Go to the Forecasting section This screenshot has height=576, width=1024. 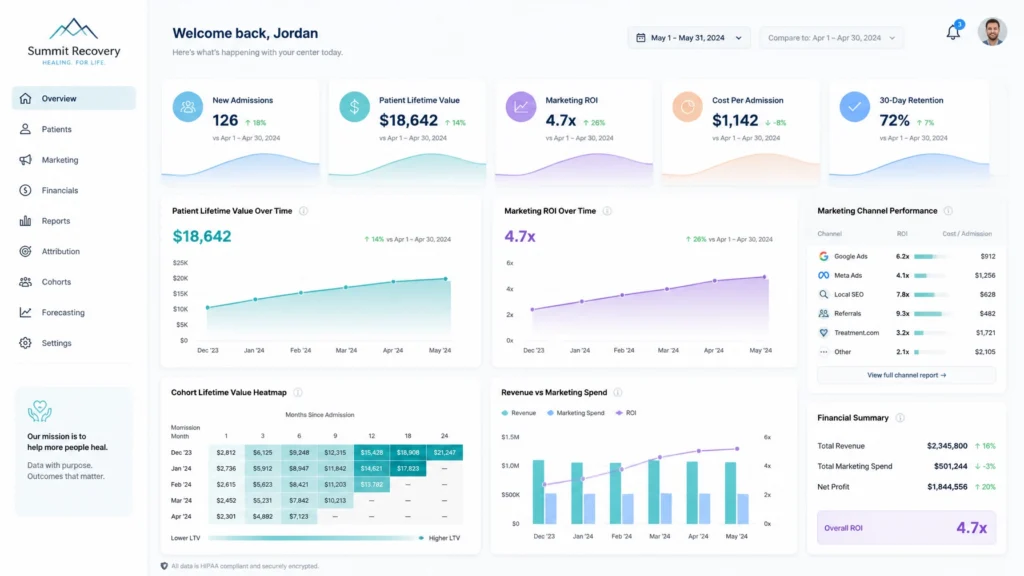[74, 312]
